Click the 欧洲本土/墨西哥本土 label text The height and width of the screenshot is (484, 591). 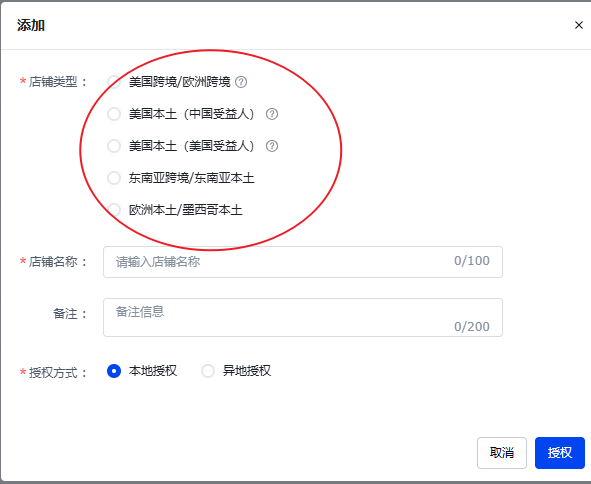point(185,210)
